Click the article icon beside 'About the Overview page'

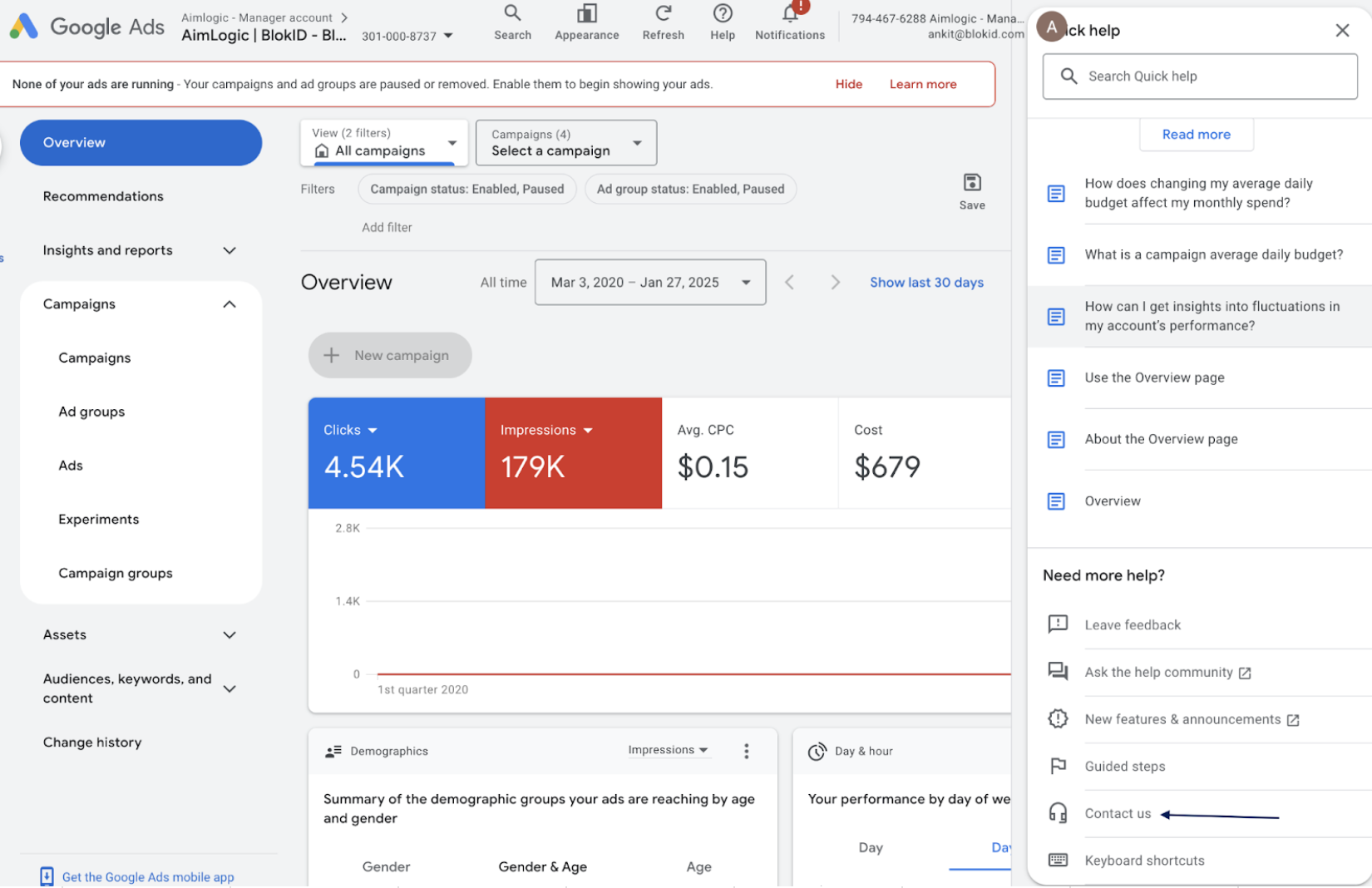pos(1056,440)
